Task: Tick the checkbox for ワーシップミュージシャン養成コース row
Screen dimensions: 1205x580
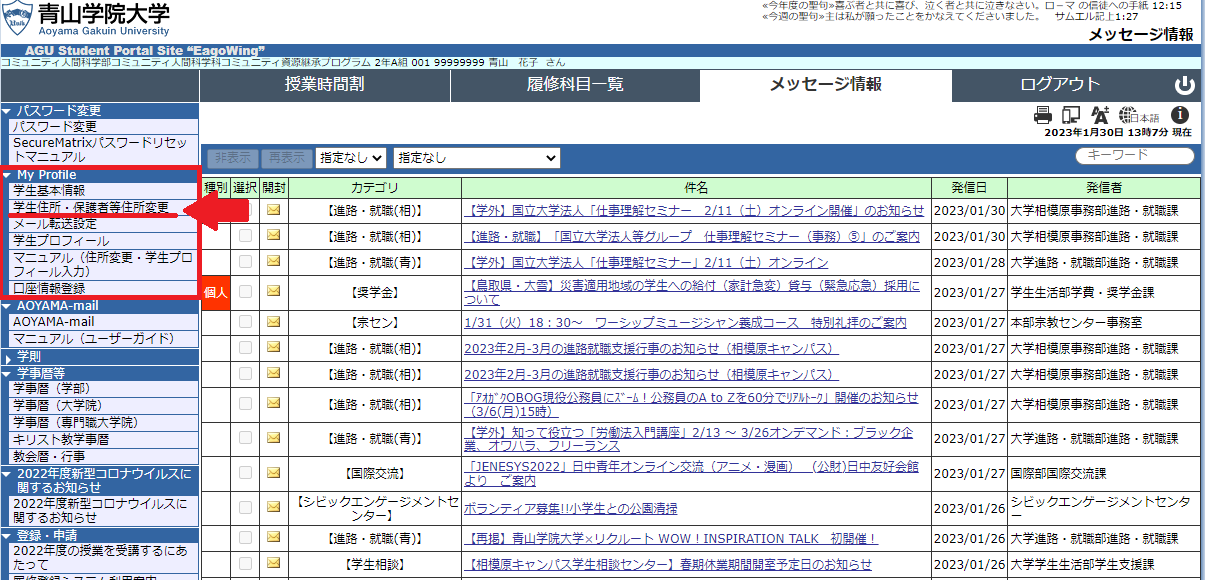Action: 245,322
